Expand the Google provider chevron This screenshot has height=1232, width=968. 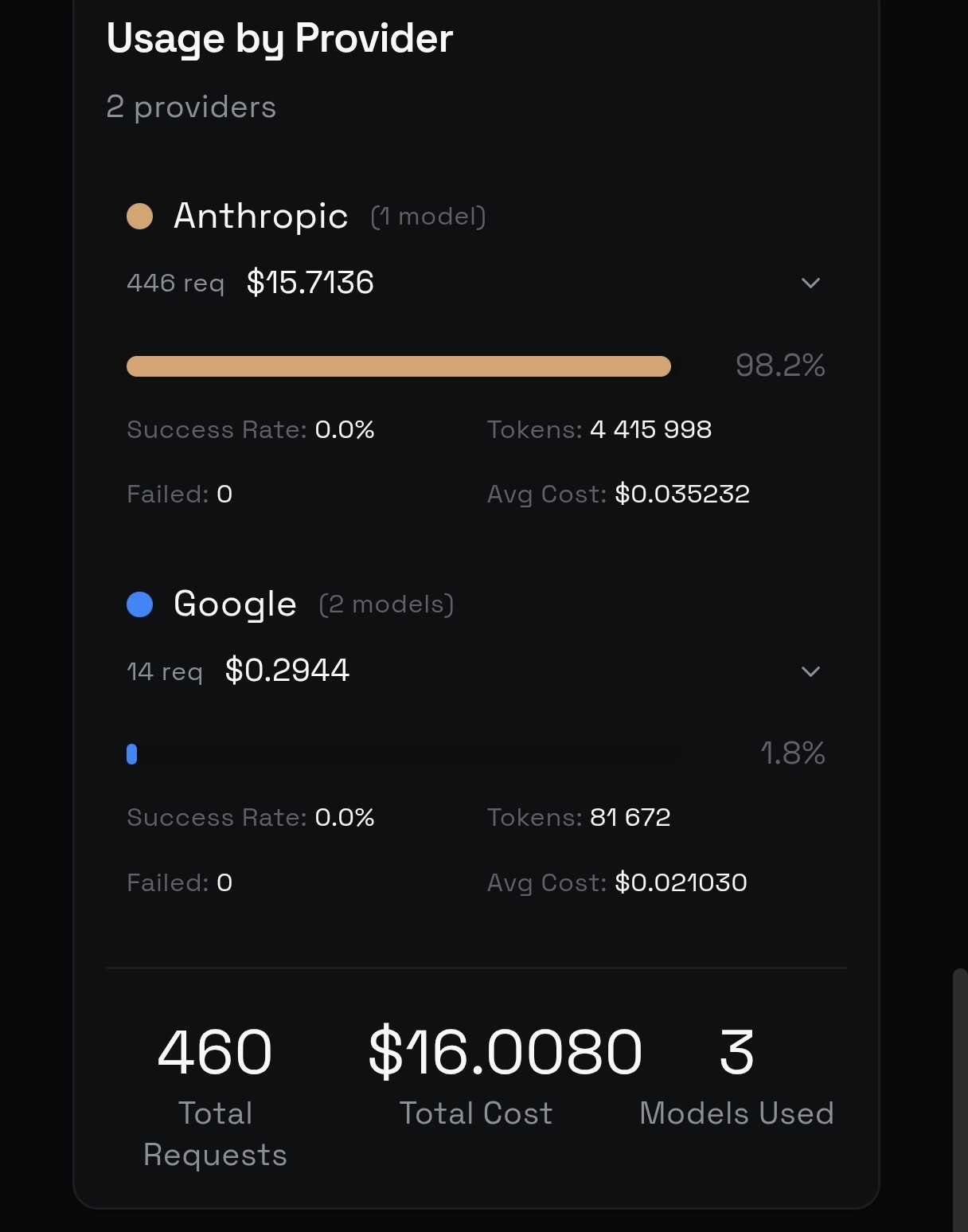(810, 671)
